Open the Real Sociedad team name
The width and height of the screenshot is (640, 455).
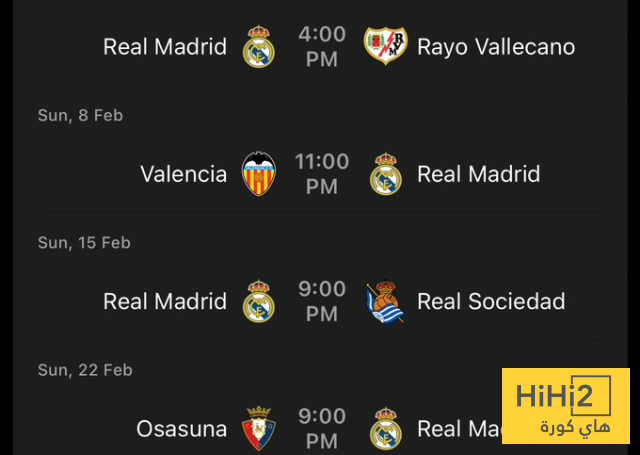[x=491, y=301]
